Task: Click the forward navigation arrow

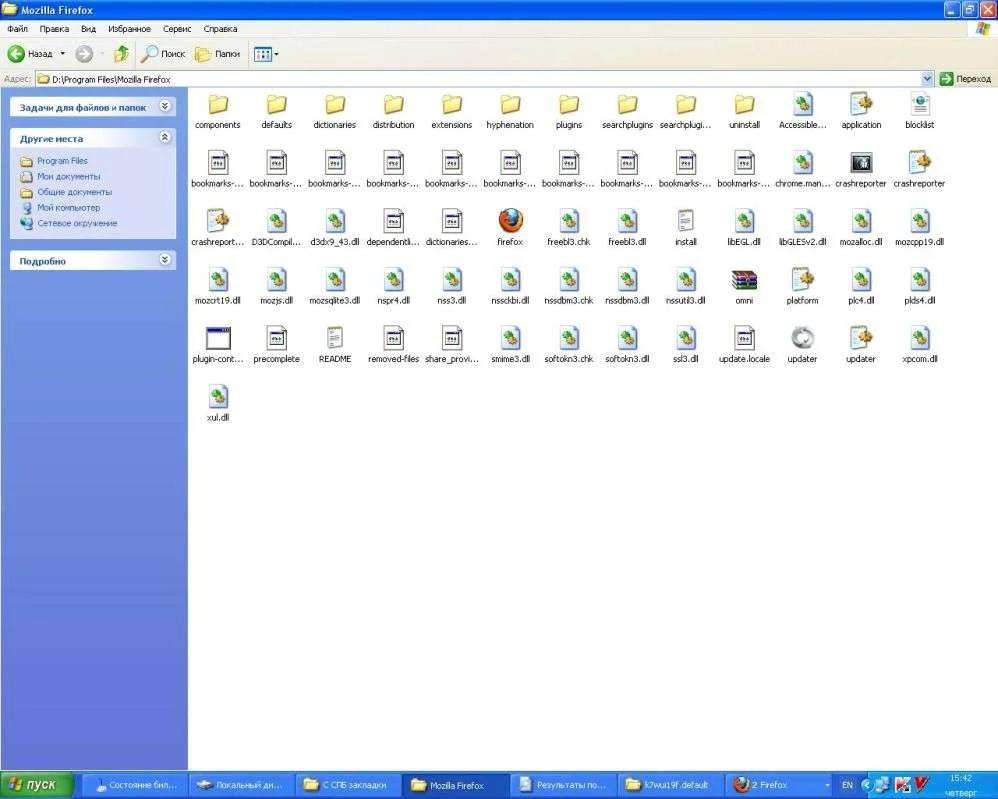Action: pos(84,54)
